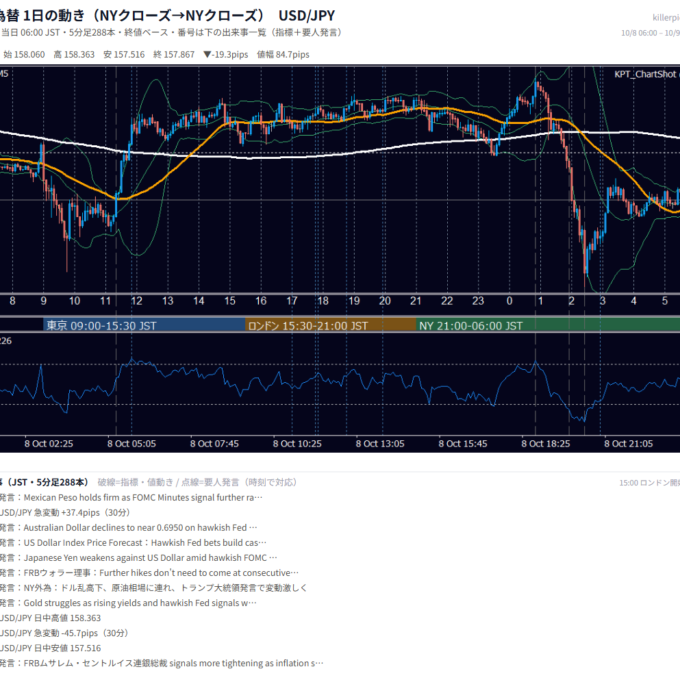Screen dimensions: 680x680
Task: Click the low price 安 157.516 in the stats row
Action: pos(124,55)
